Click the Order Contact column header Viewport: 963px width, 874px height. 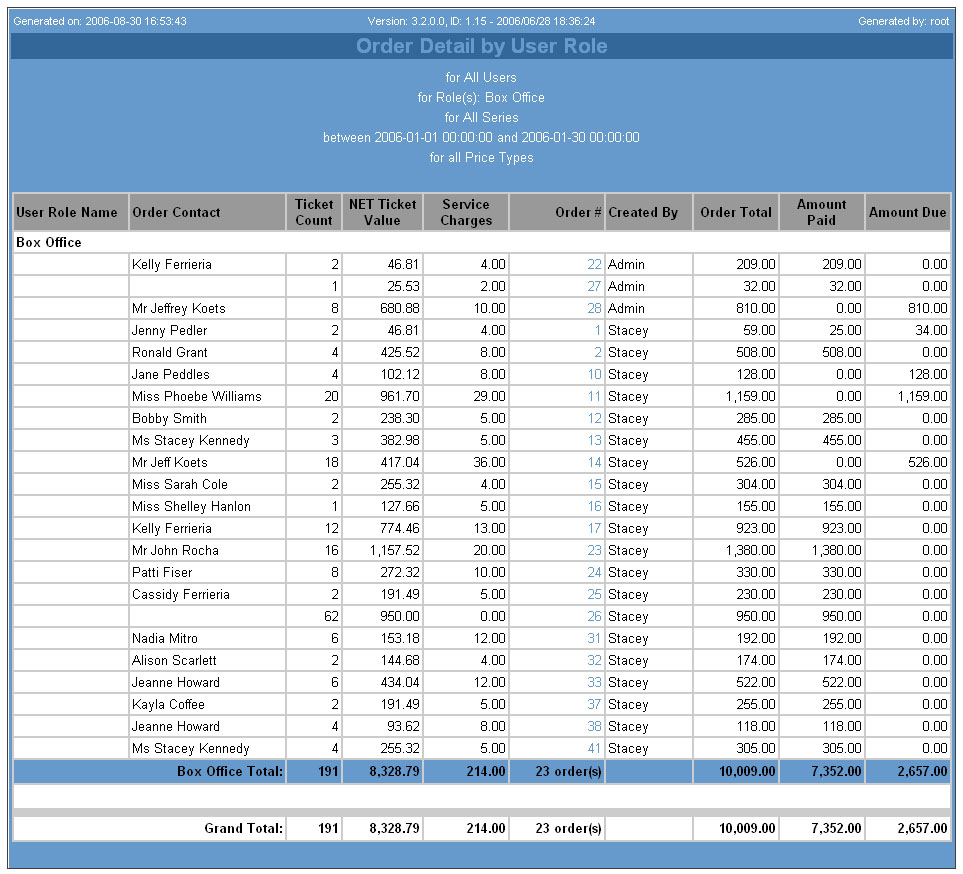[x=208, y=213]
